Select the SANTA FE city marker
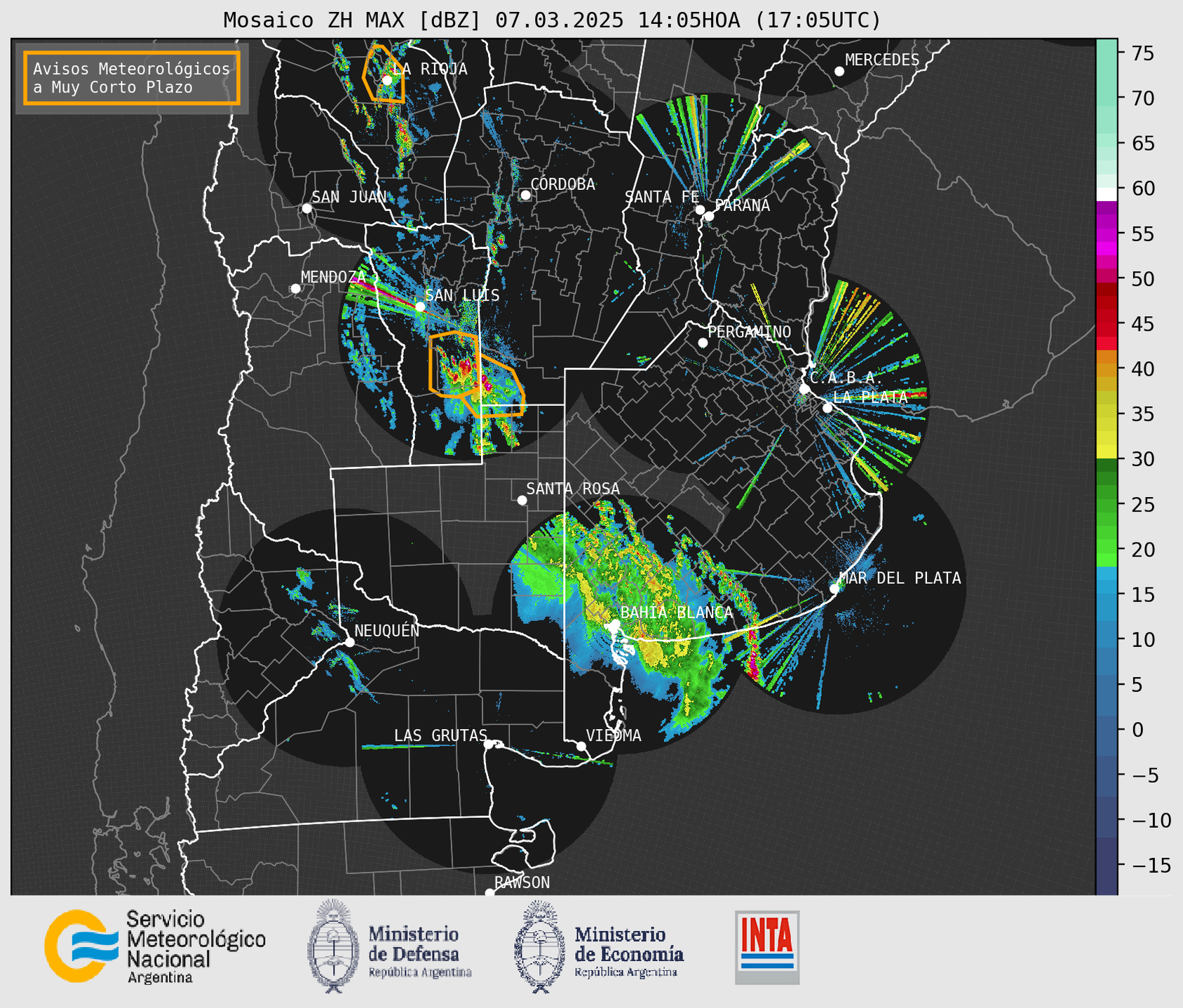1183x1008 pixels. 700,210
